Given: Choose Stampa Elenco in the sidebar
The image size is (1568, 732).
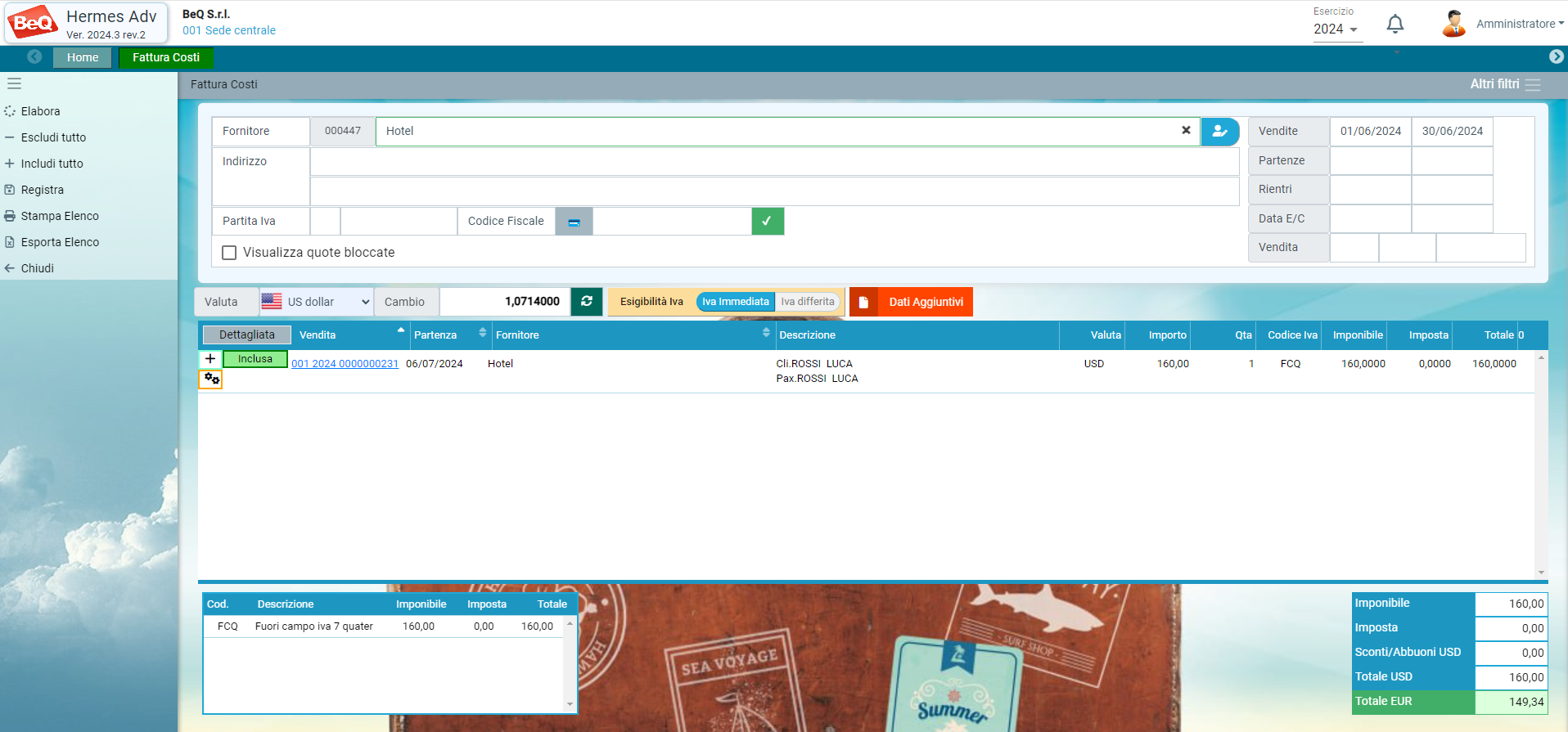Looking at the screenshot, I should click(x=60, y=216).
